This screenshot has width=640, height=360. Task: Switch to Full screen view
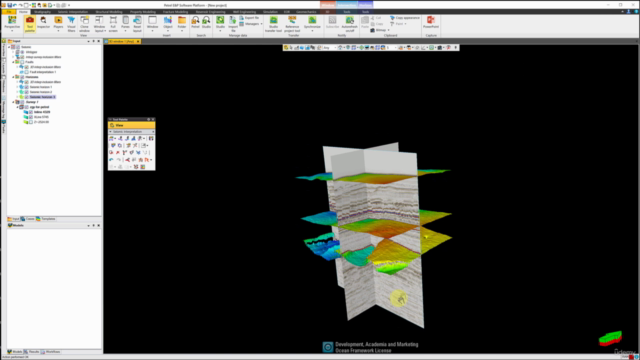pos(113,24)
